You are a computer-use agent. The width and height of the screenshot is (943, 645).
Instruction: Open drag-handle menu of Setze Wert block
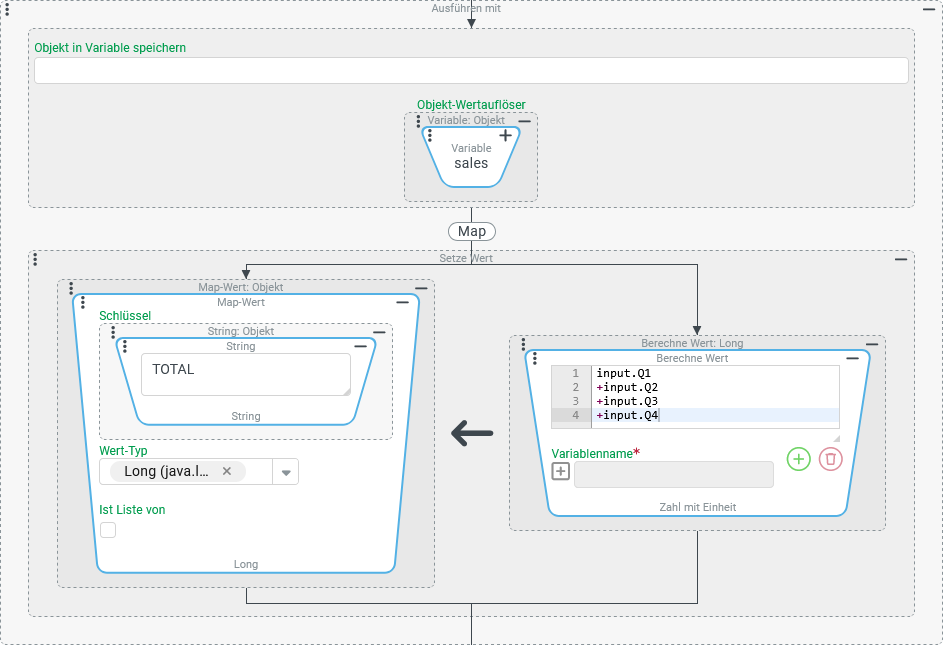click(x=35, y=259)
